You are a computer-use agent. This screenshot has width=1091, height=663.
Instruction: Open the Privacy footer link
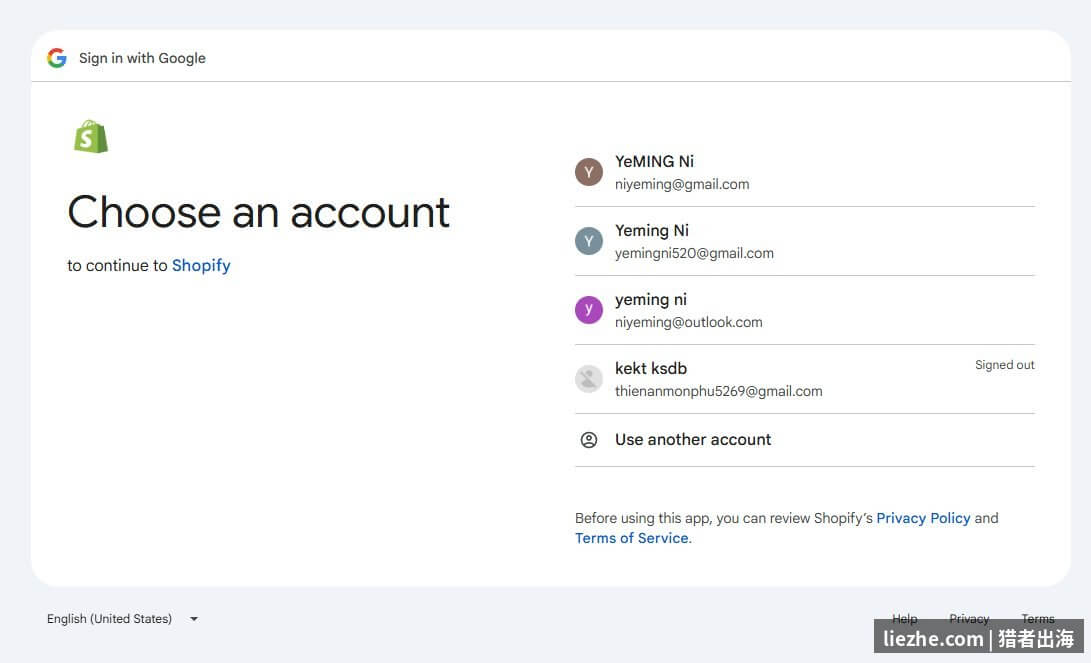pyautogui.click(x=969, y=618)
